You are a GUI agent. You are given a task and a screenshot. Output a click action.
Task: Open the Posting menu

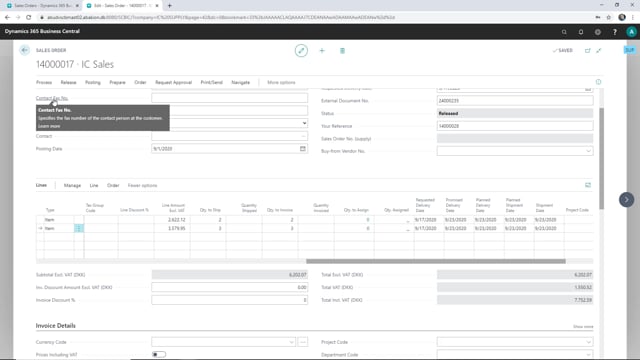[93, 82]
